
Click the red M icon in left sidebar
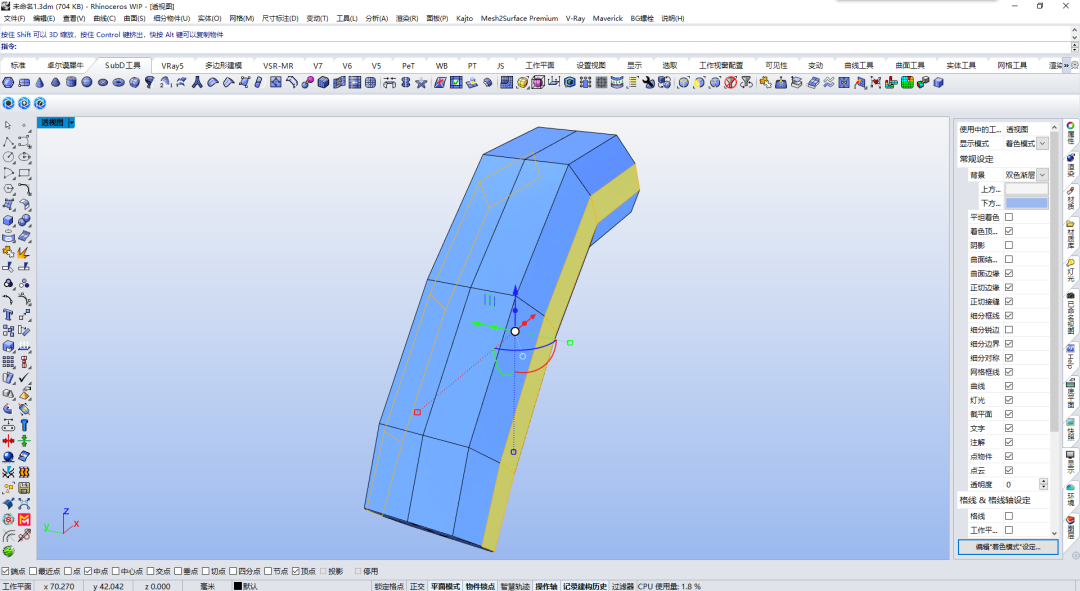click(24, 519)
